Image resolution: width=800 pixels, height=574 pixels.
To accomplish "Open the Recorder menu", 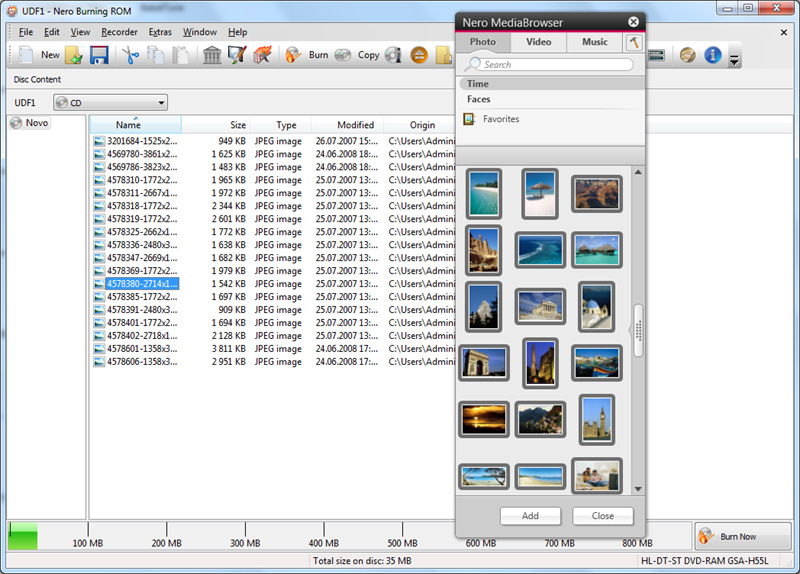I will (x=119, y=32).
